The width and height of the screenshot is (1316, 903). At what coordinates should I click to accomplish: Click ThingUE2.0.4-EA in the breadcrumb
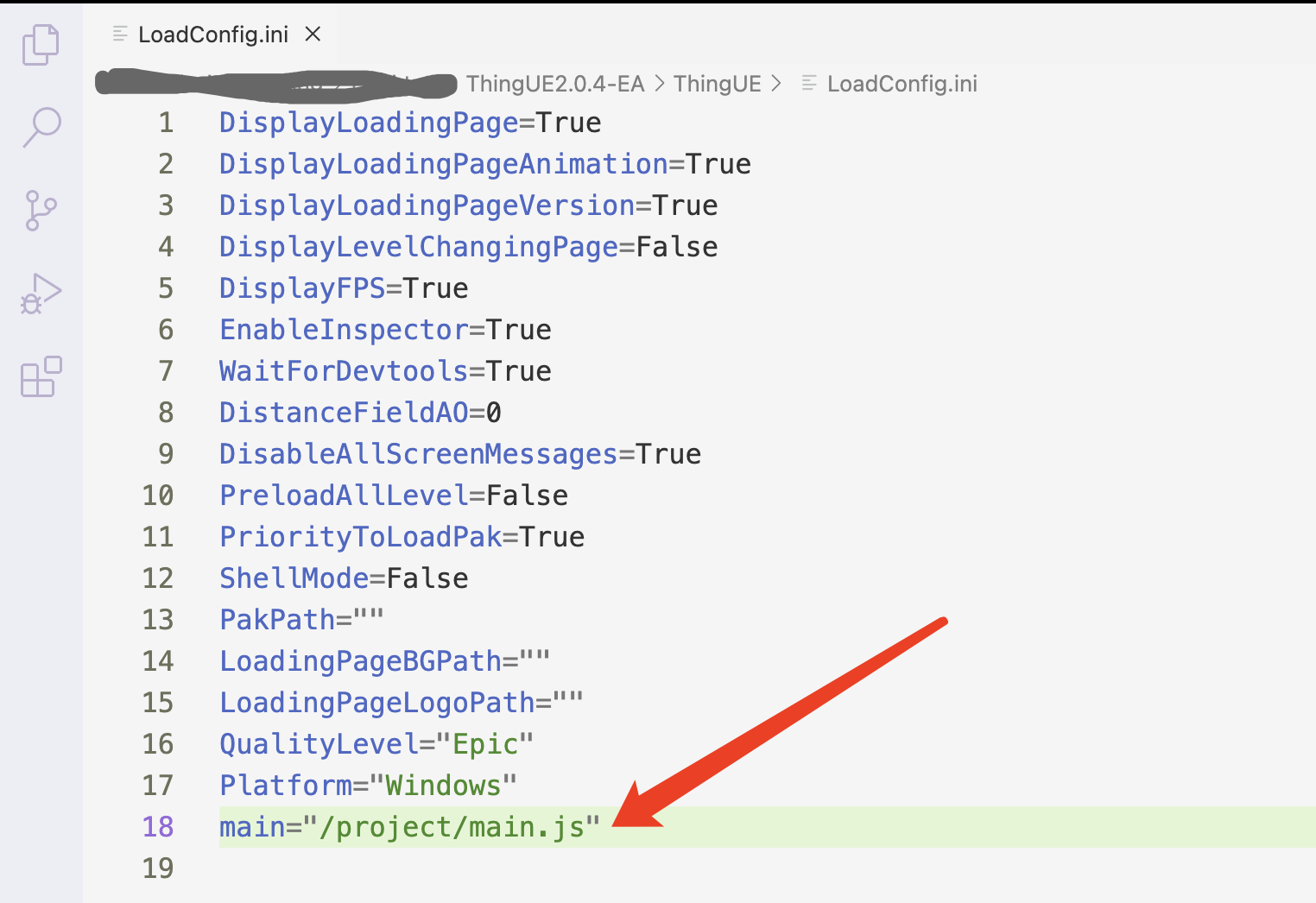[x=555, y=84]
